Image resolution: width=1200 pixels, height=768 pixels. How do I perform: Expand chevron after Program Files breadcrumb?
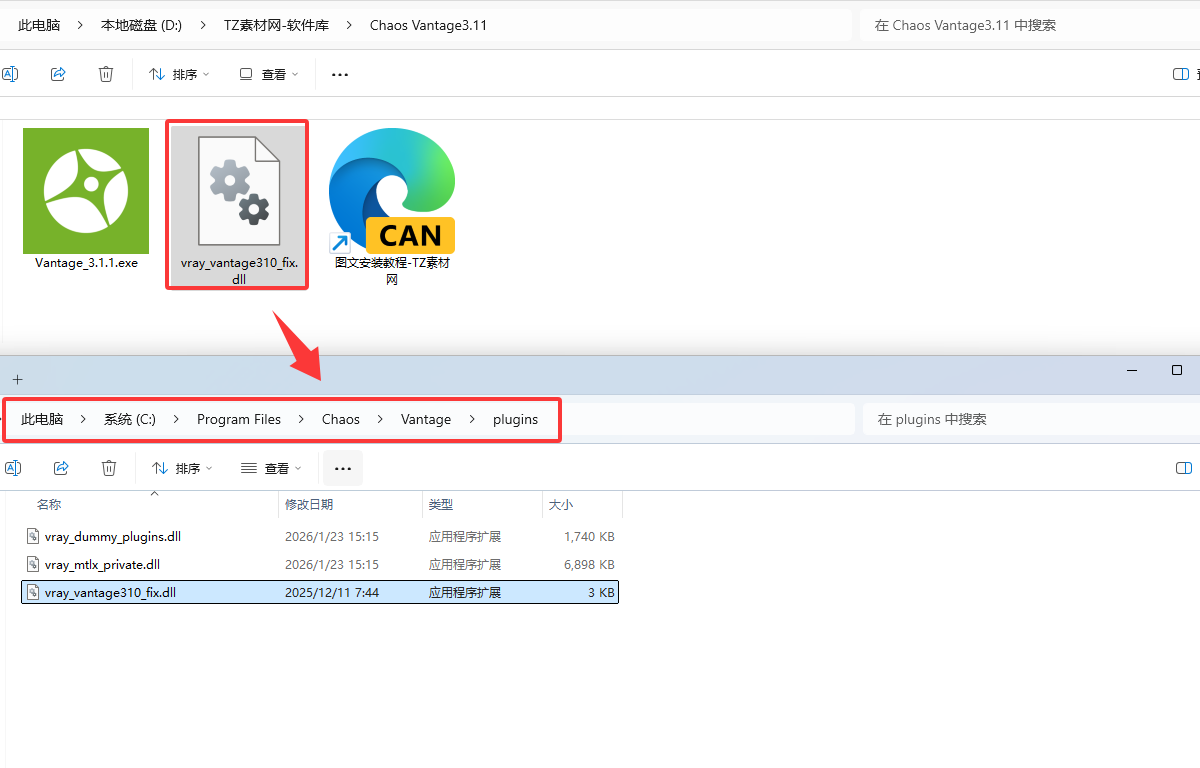(301, 419)
